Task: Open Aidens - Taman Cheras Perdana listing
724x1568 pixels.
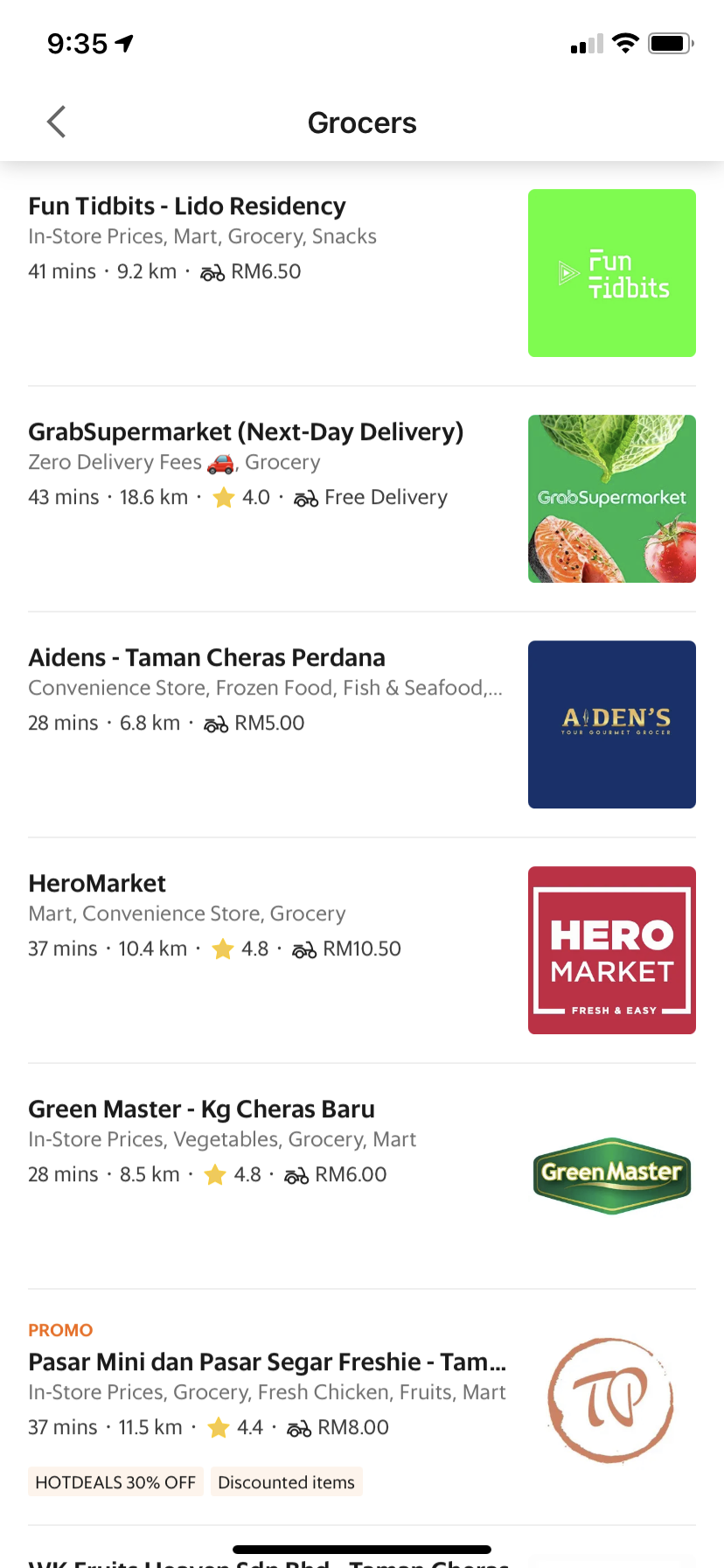Action: 206,658
